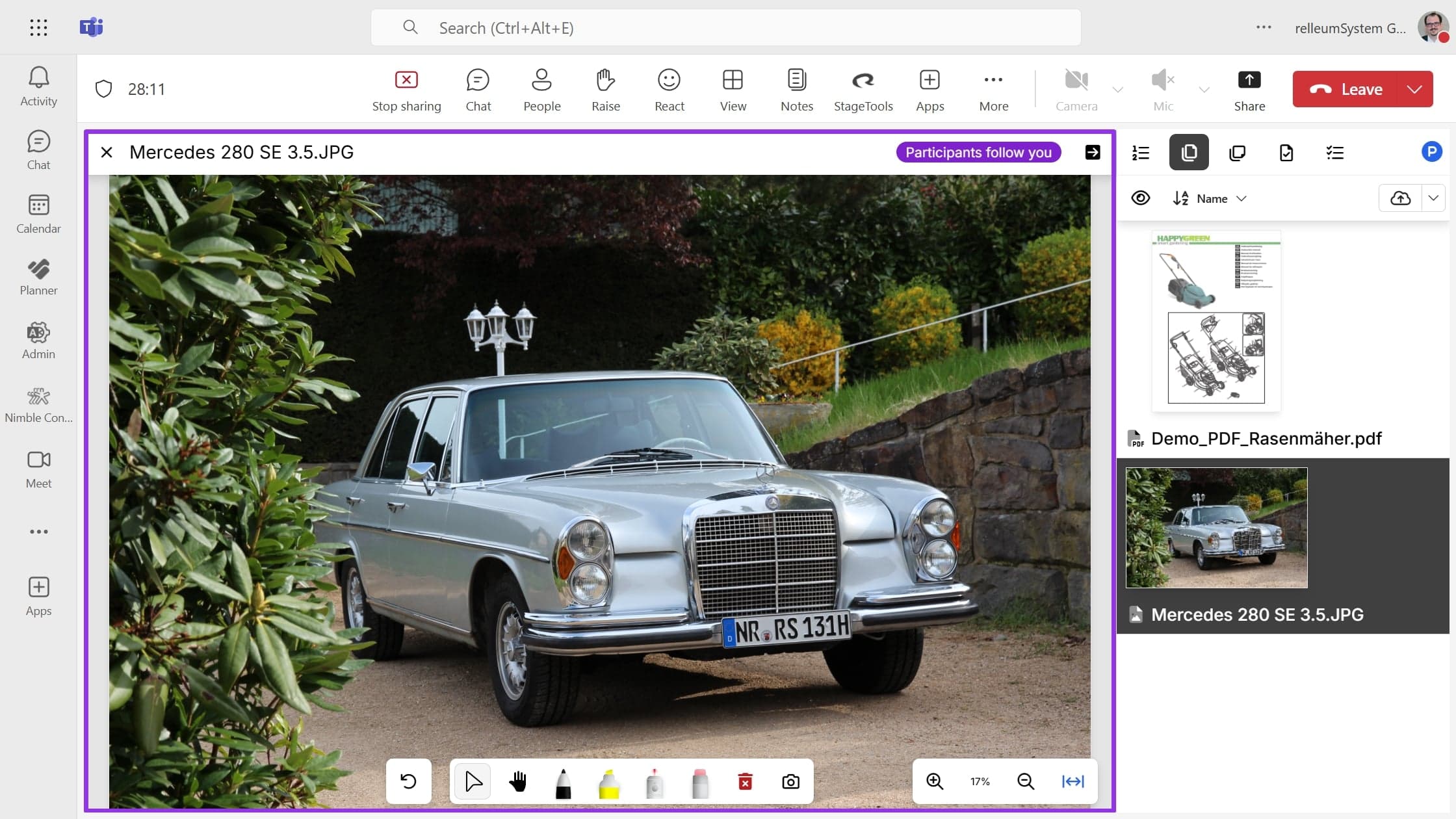Open Chat in the left sidebar

pyautogui.click(x=38, y=151)
